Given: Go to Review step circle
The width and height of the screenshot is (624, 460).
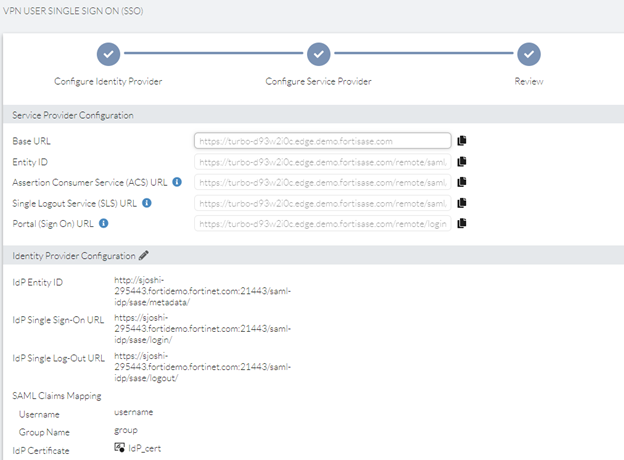Looking at the screenshot, I should click(528, 54).
